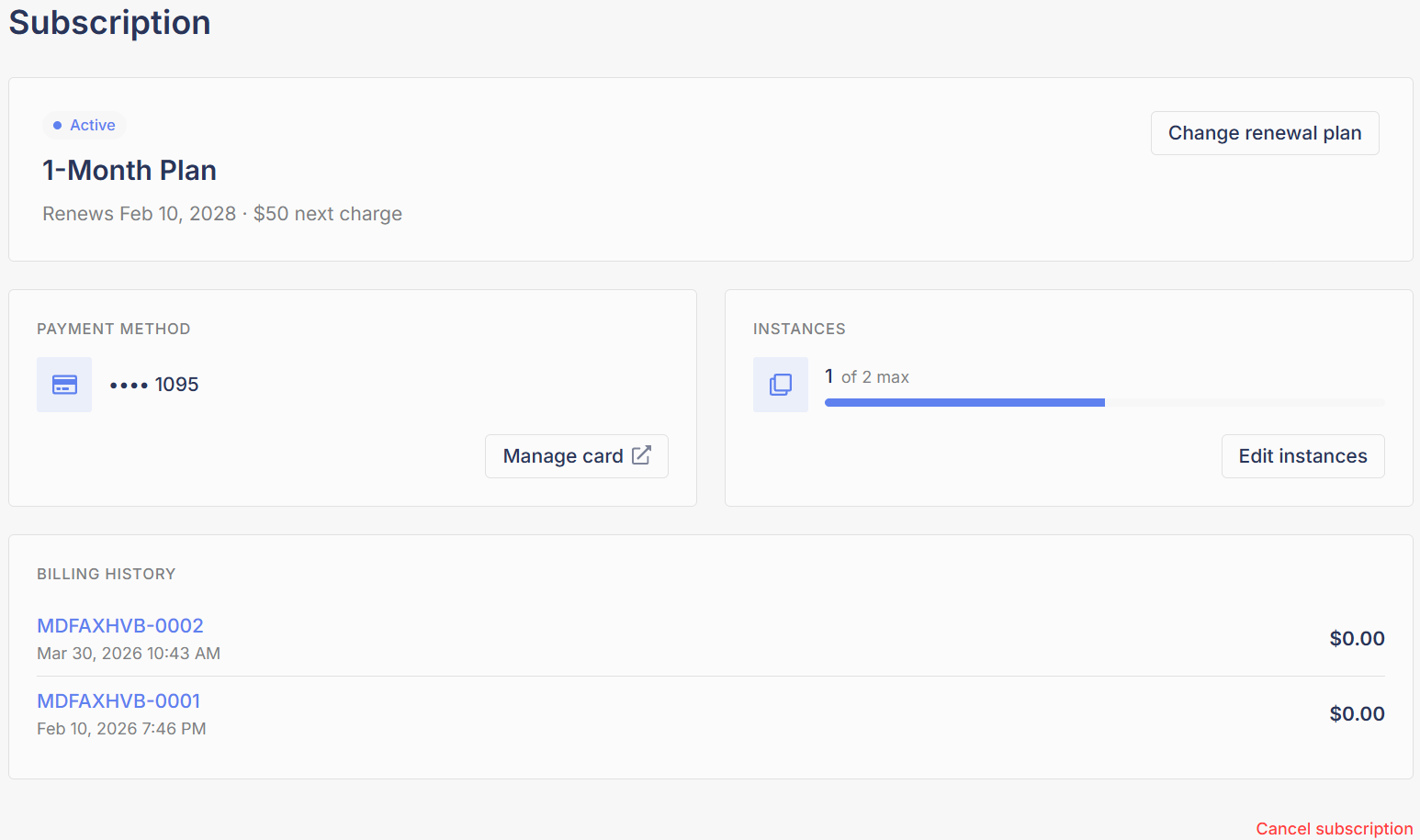Click the PAYMENT METHOD label
The image size is (1420, 840).
click(114, 329)
